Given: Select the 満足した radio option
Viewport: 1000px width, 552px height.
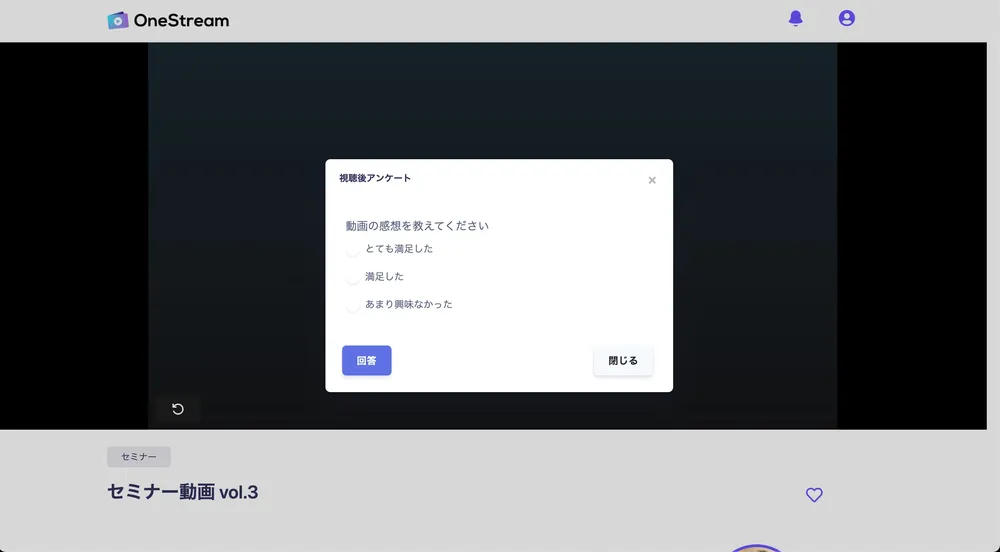Looking at the screenshot, I should click(x=352, y=277).
